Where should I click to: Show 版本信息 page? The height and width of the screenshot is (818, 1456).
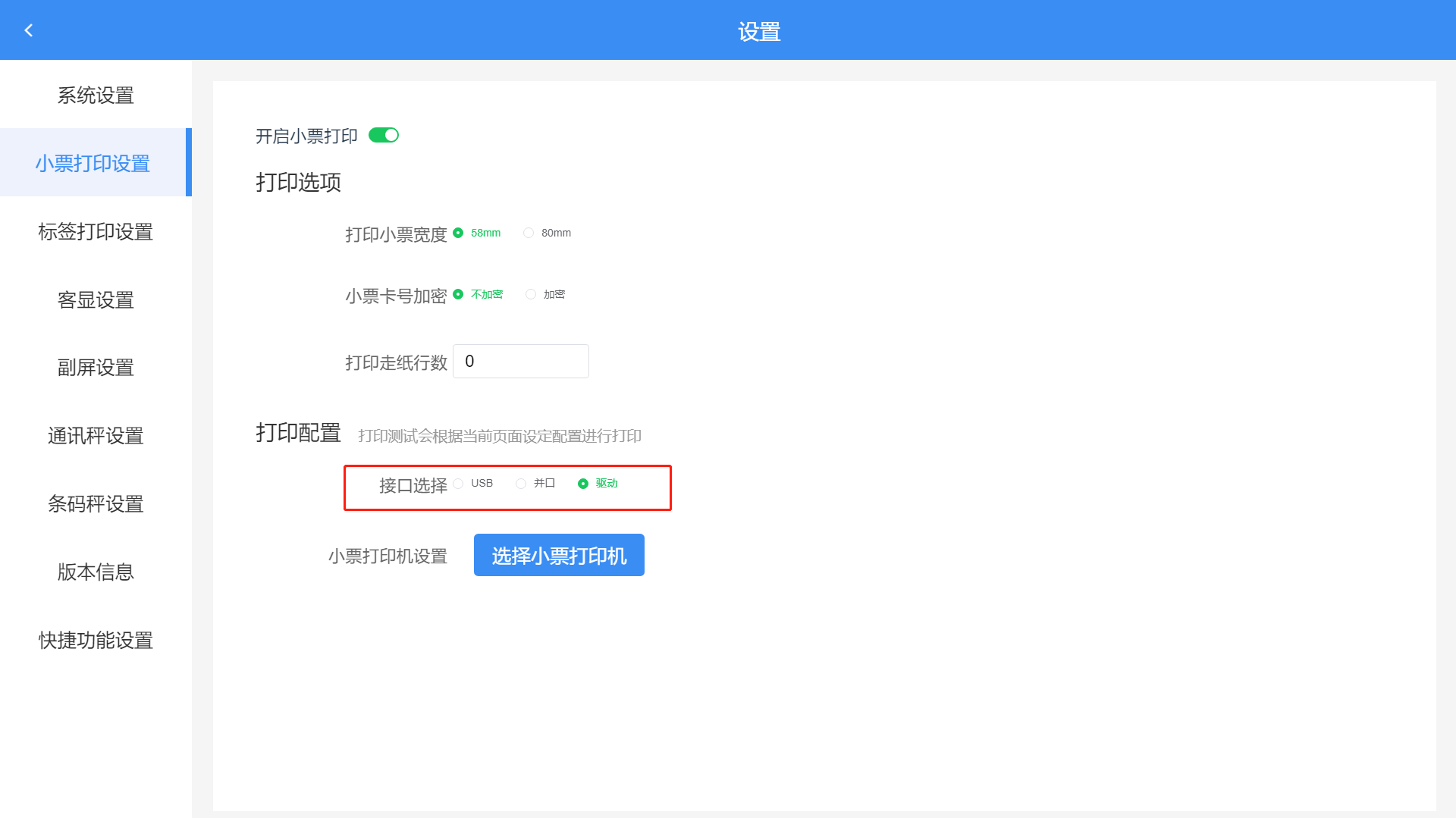pos(96,572)
